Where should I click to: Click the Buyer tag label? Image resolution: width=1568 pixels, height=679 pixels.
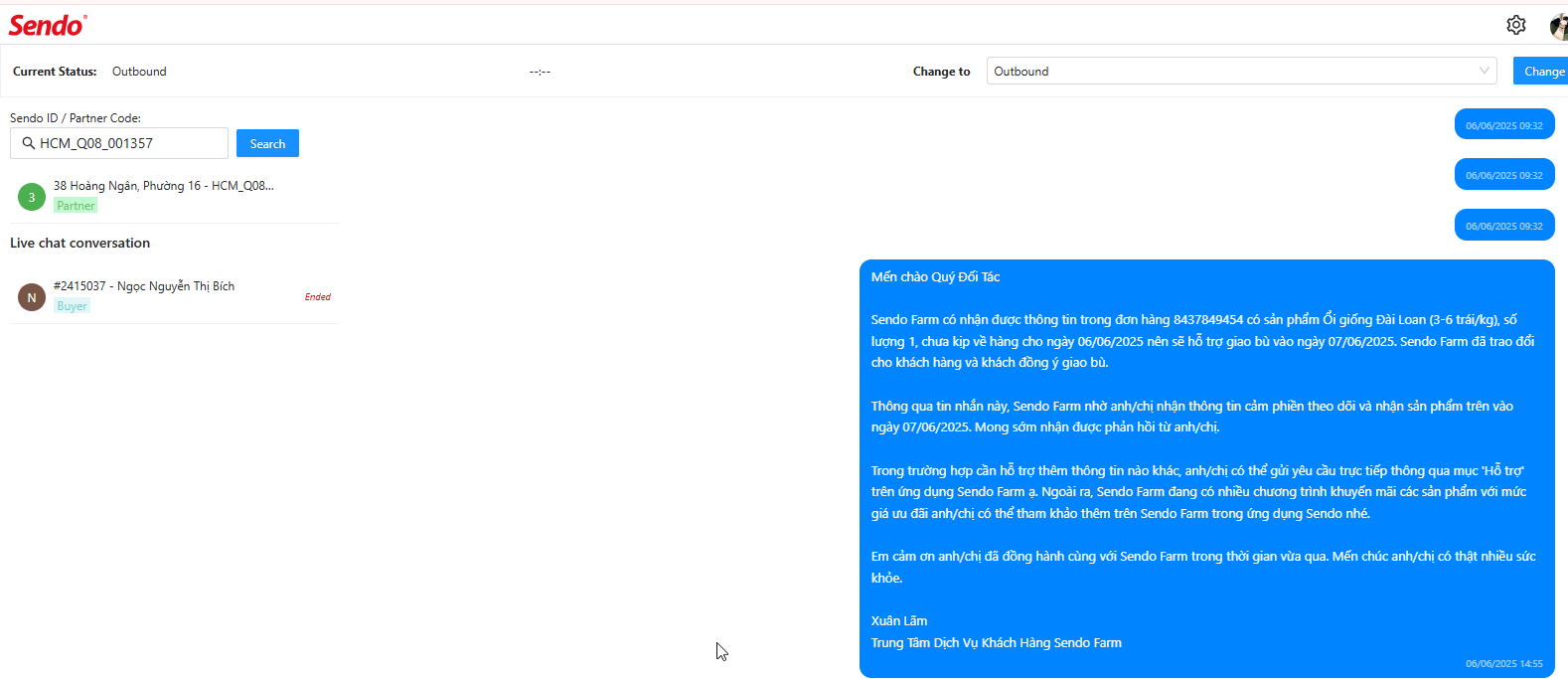tap(72, 306)
